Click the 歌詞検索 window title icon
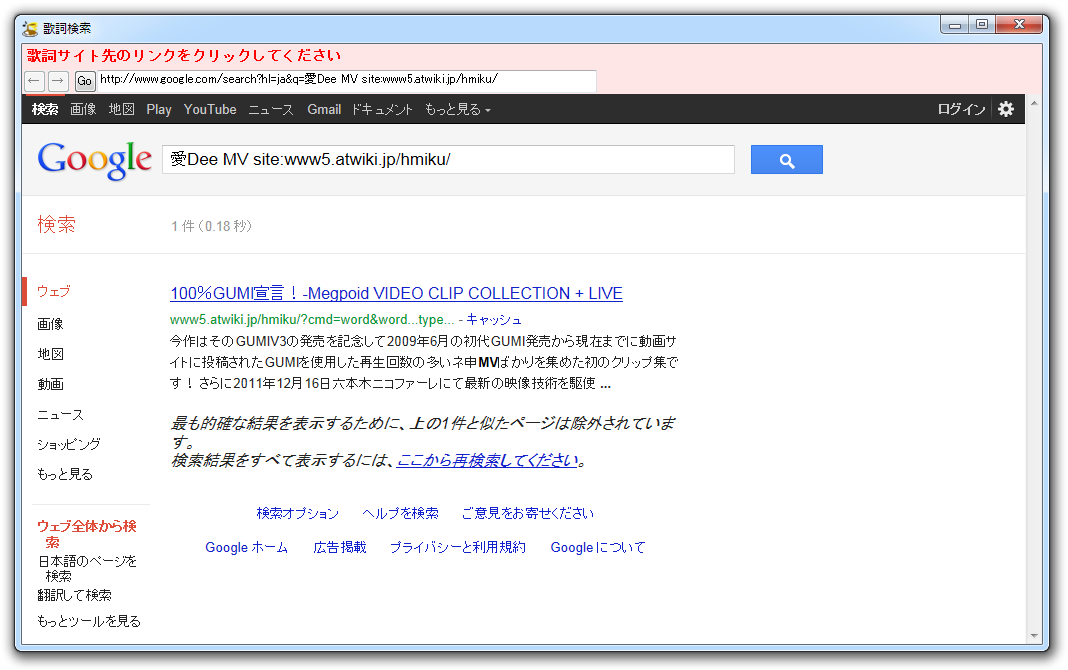Viewport: 1068px width, 670px height. [x=30, y=28]
